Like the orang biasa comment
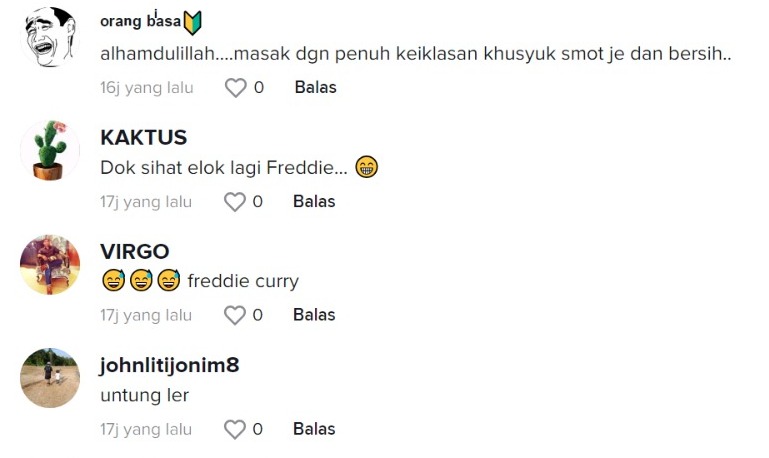The height and width of the screenshot is (458, 769). point(235,88)
